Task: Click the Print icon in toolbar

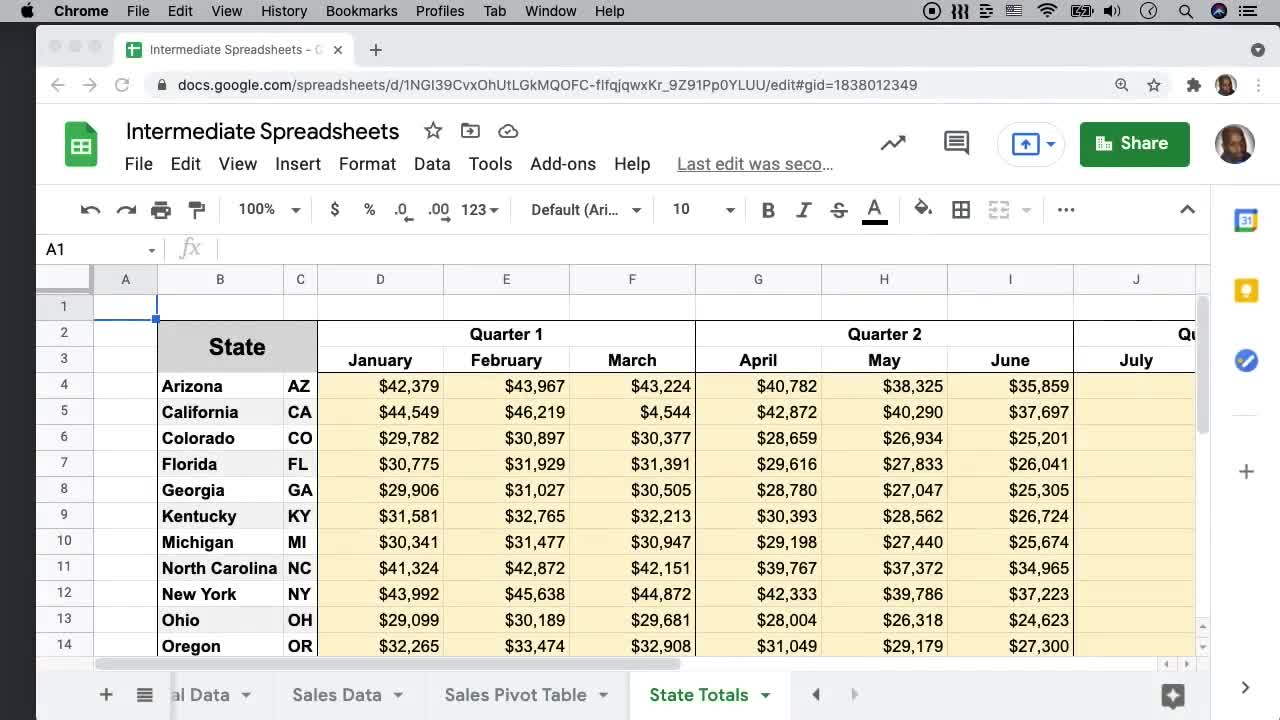Action: point(161,210)
